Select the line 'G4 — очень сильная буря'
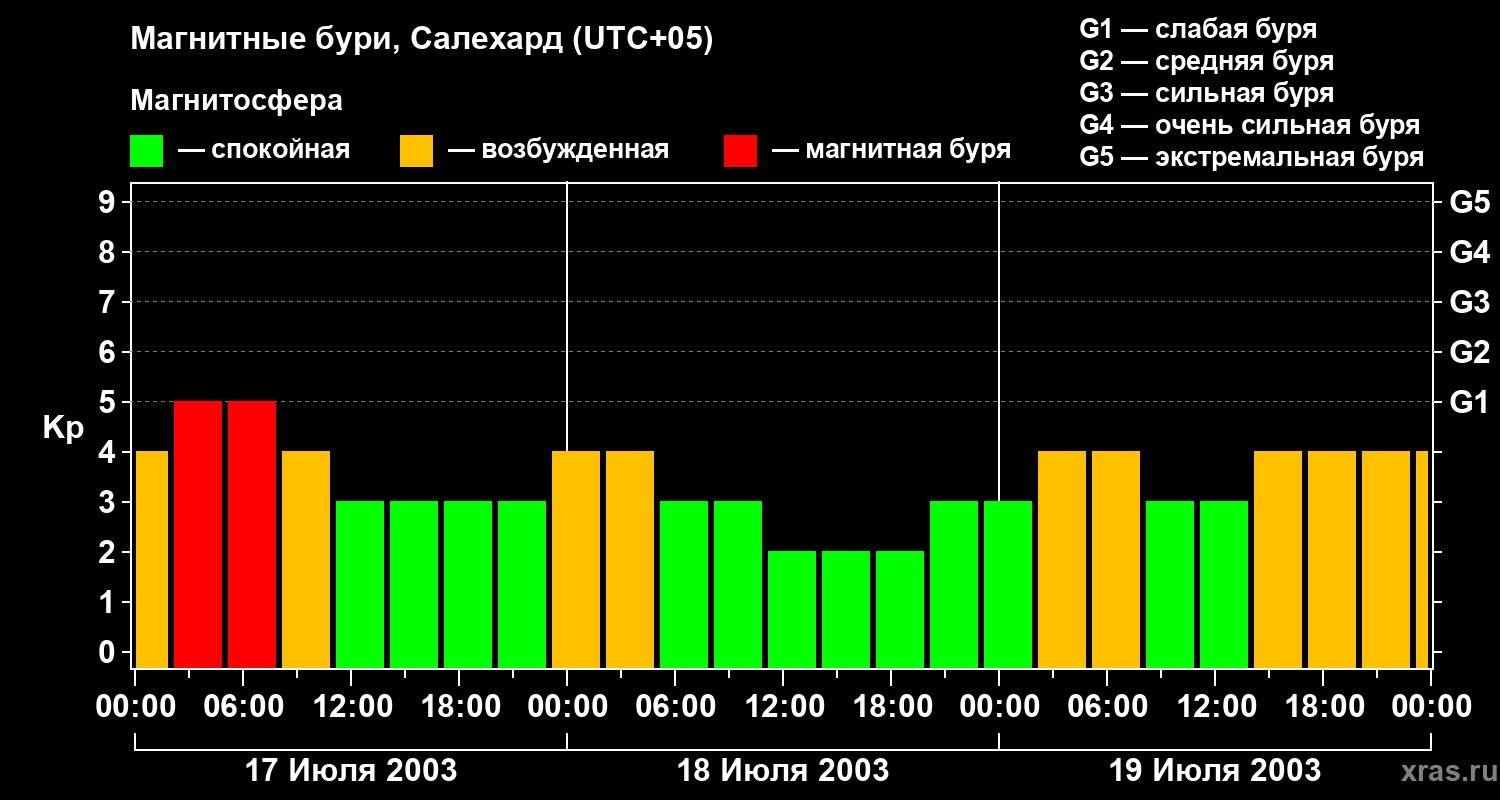1500x800 pixels. click(1249, 125)
